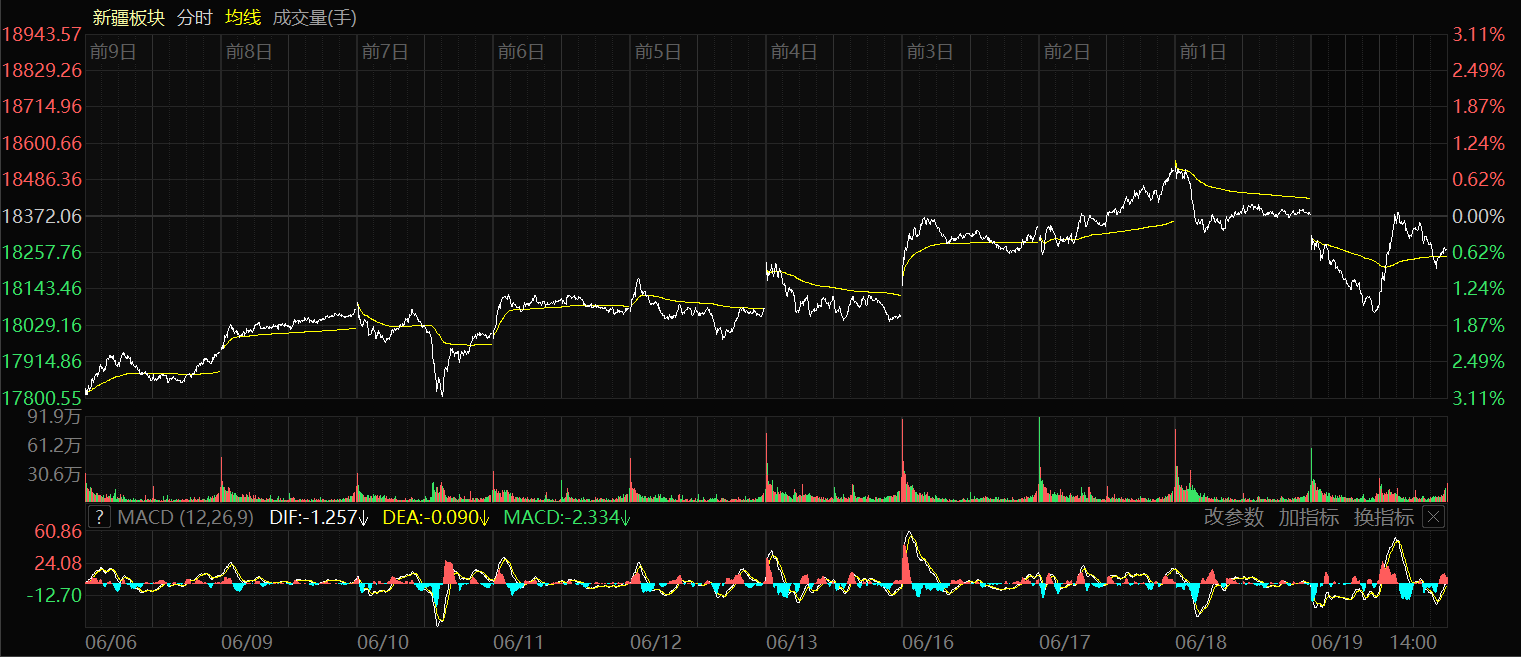Click the 18372.06 baseline price label
1521x657 pixels.
coord(42,216)
